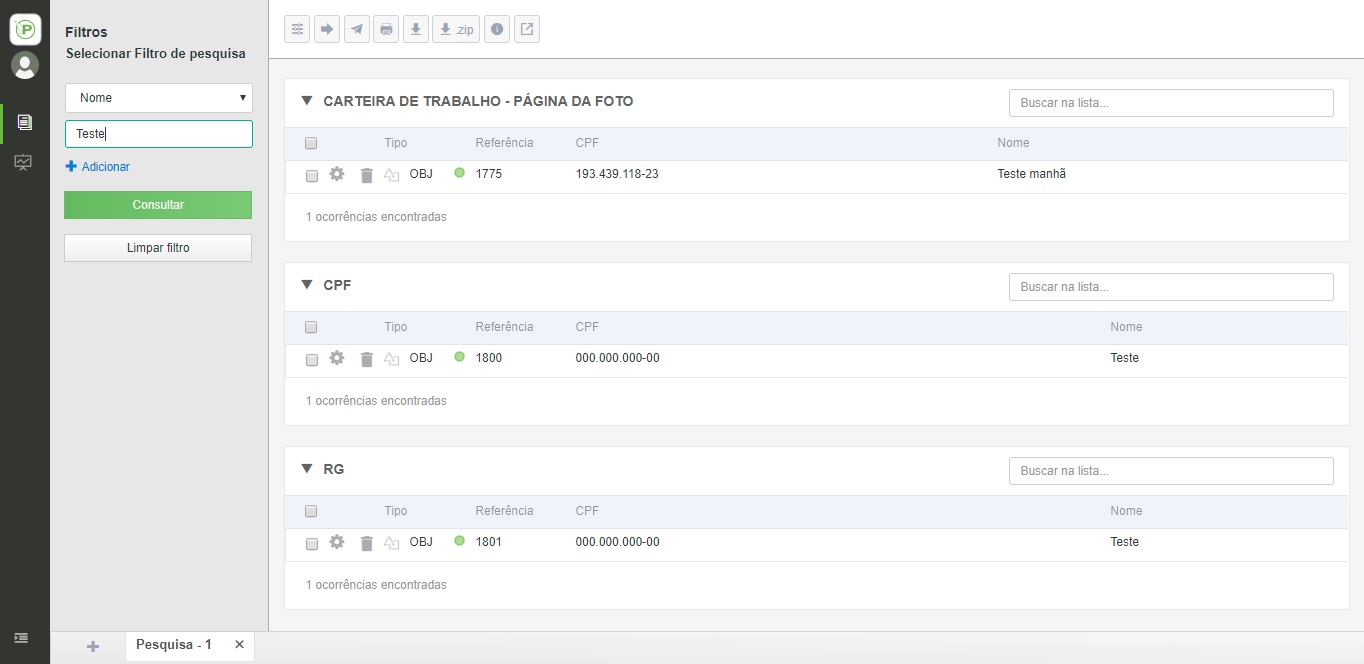
Task: Add new search tab with plus icon
Action: point(93,646)
